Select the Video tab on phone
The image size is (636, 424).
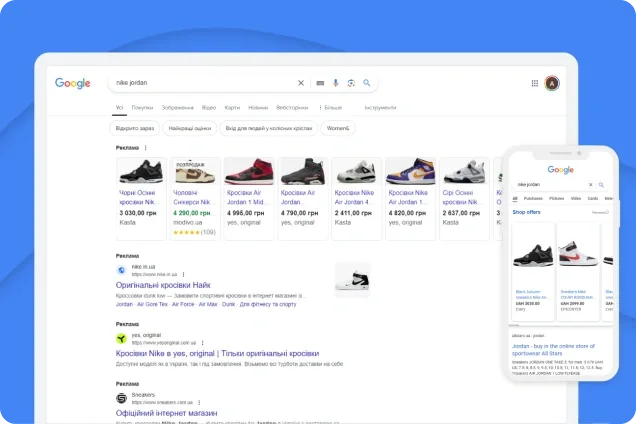(x=576, y=199)
